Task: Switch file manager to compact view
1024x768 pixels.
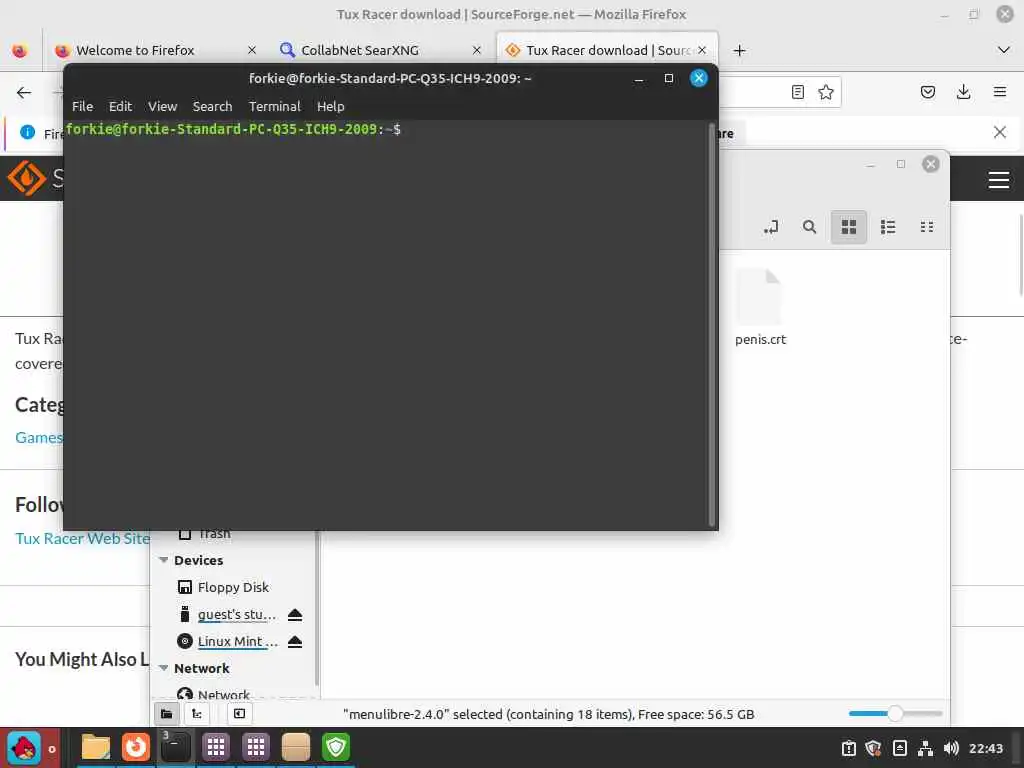Action: 927,227
